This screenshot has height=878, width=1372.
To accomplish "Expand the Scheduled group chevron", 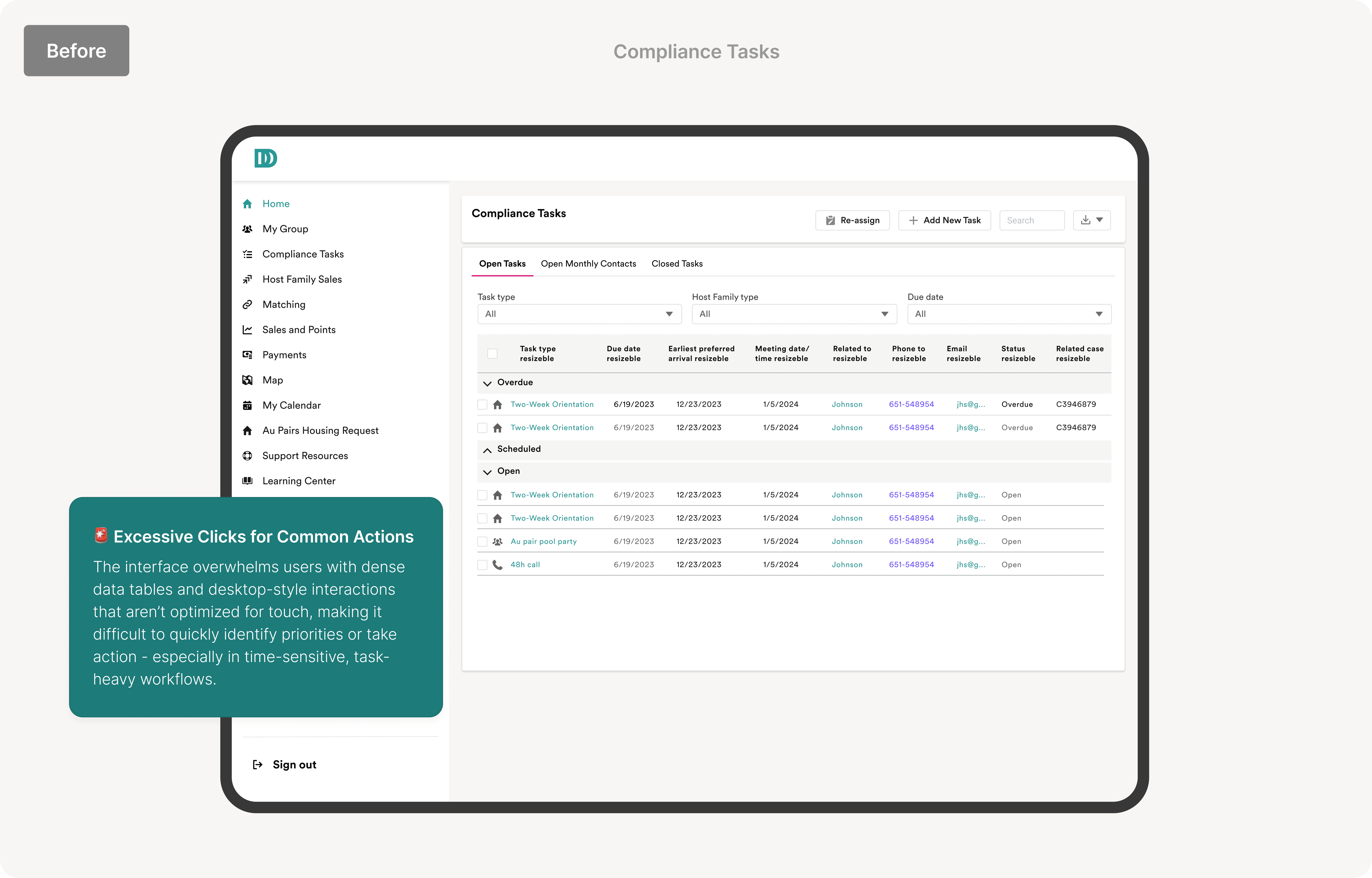I will [x=487, y=450].
